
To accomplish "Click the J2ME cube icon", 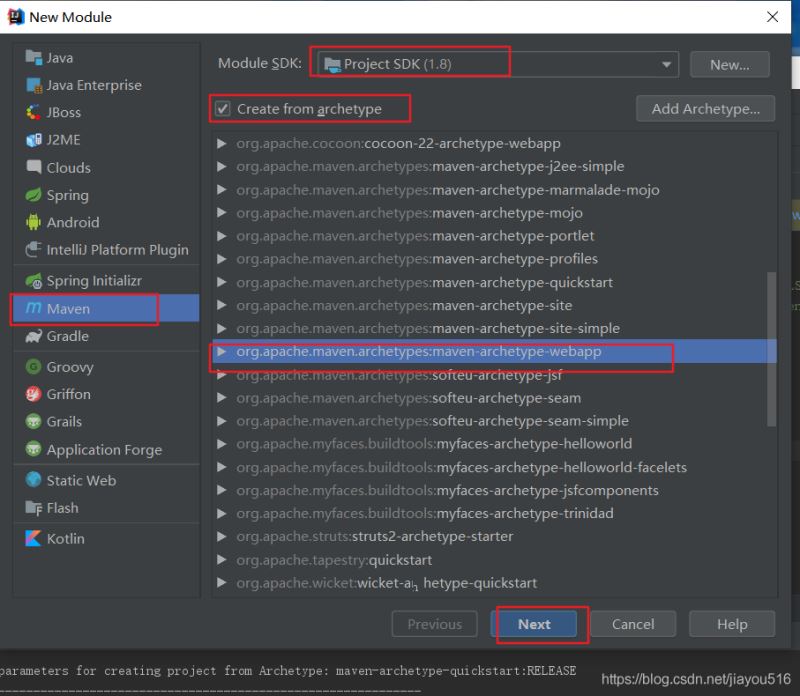I will click(34, 140).
